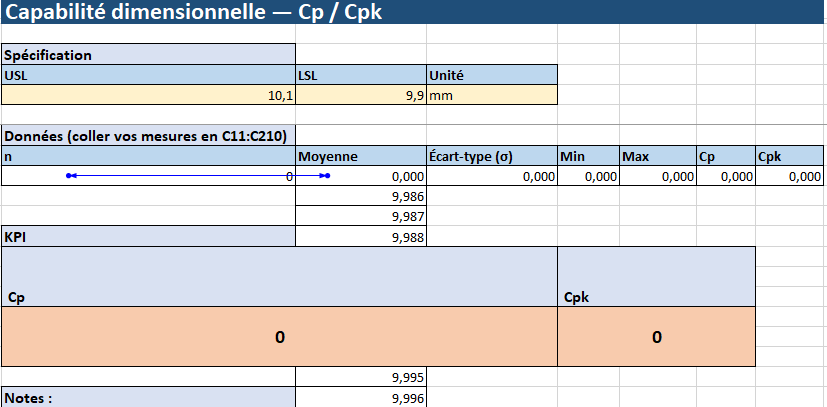This screenshot has height=407, width=827.
Task: Select the USL value cell 10,1
Action: point(148,95)
